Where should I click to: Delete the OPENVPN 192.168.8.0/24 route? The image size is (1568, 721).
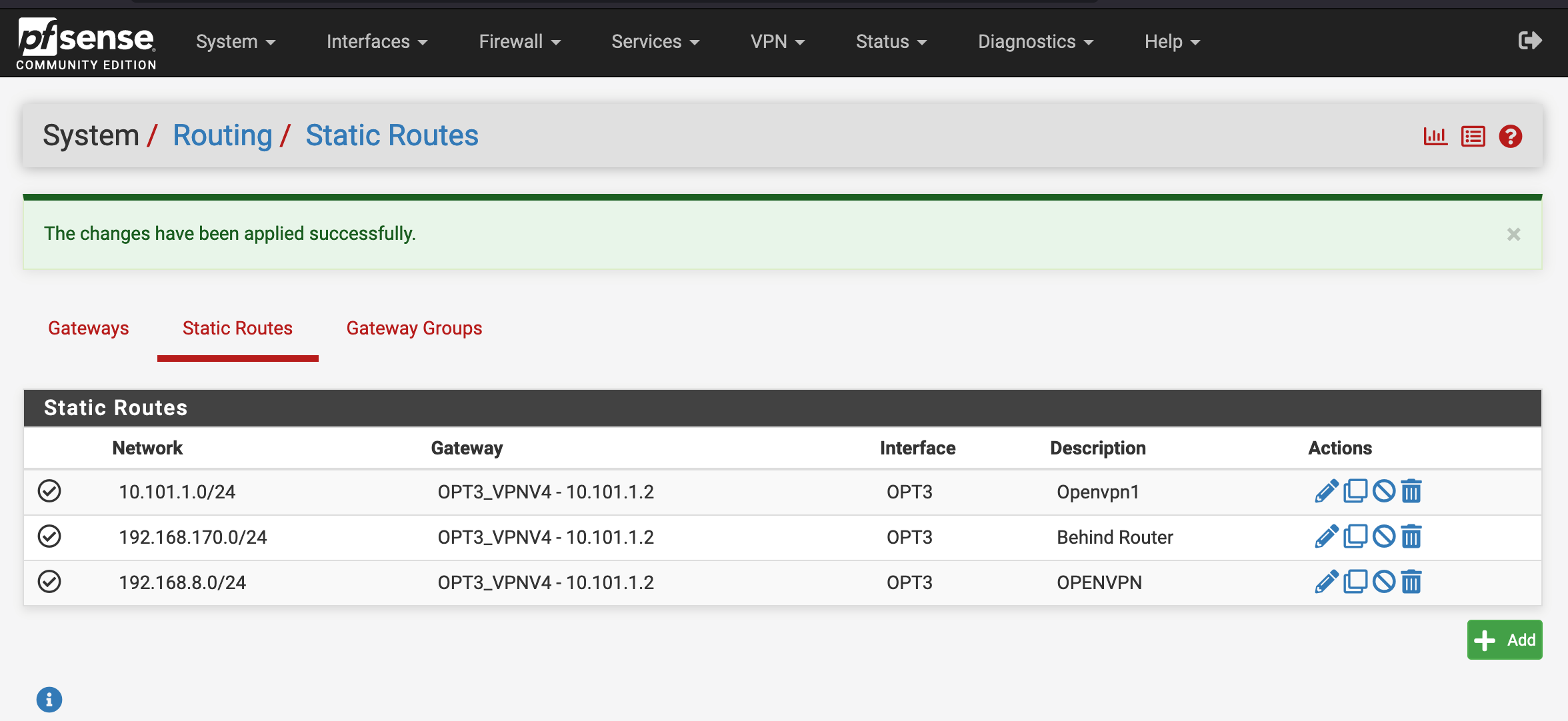(1411, 582)
